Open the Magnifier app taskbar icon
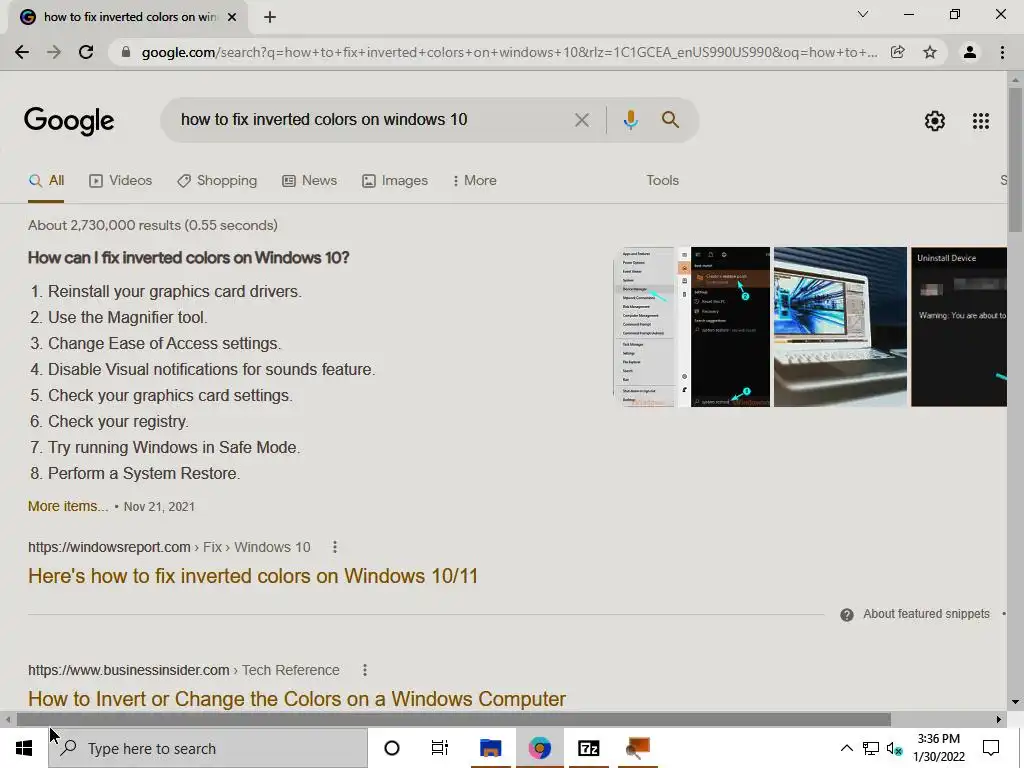 [x=637, y=748]
